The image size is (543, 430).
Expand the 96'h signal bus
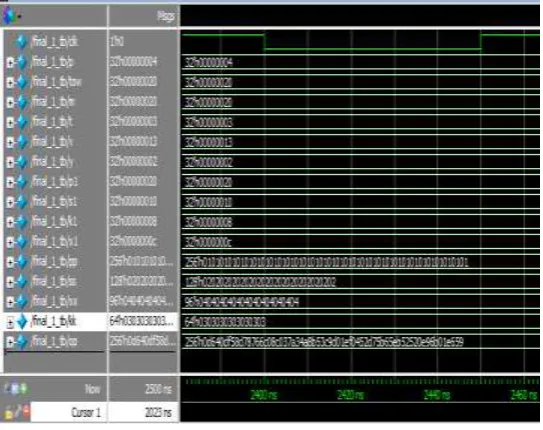point(10,302)
